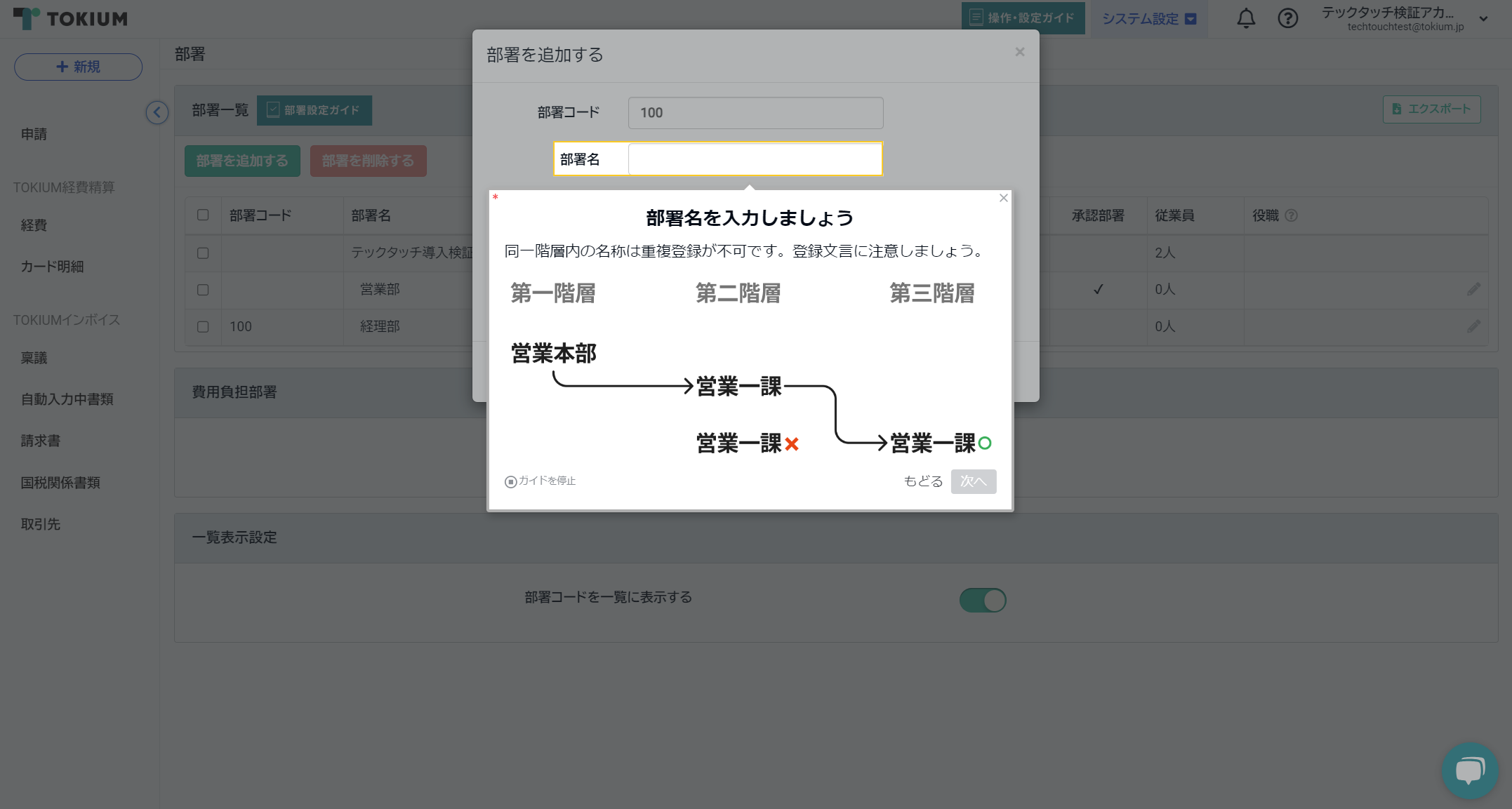Screen dimensions: 1512x809
Task: Open the システム設定 dropdown
Action: point(1148,18)
